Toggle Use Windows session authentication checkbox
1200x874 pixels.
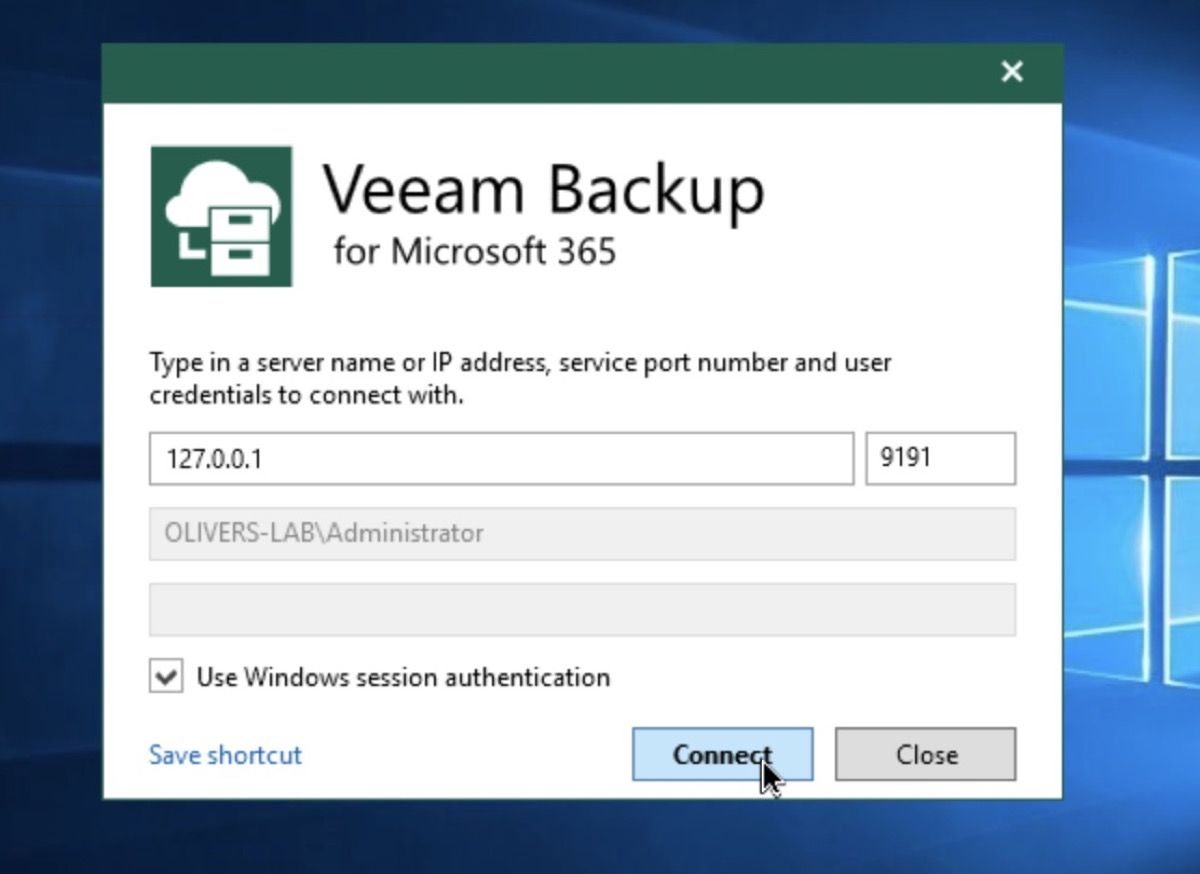pyautogui.click(x=166, y=677)
